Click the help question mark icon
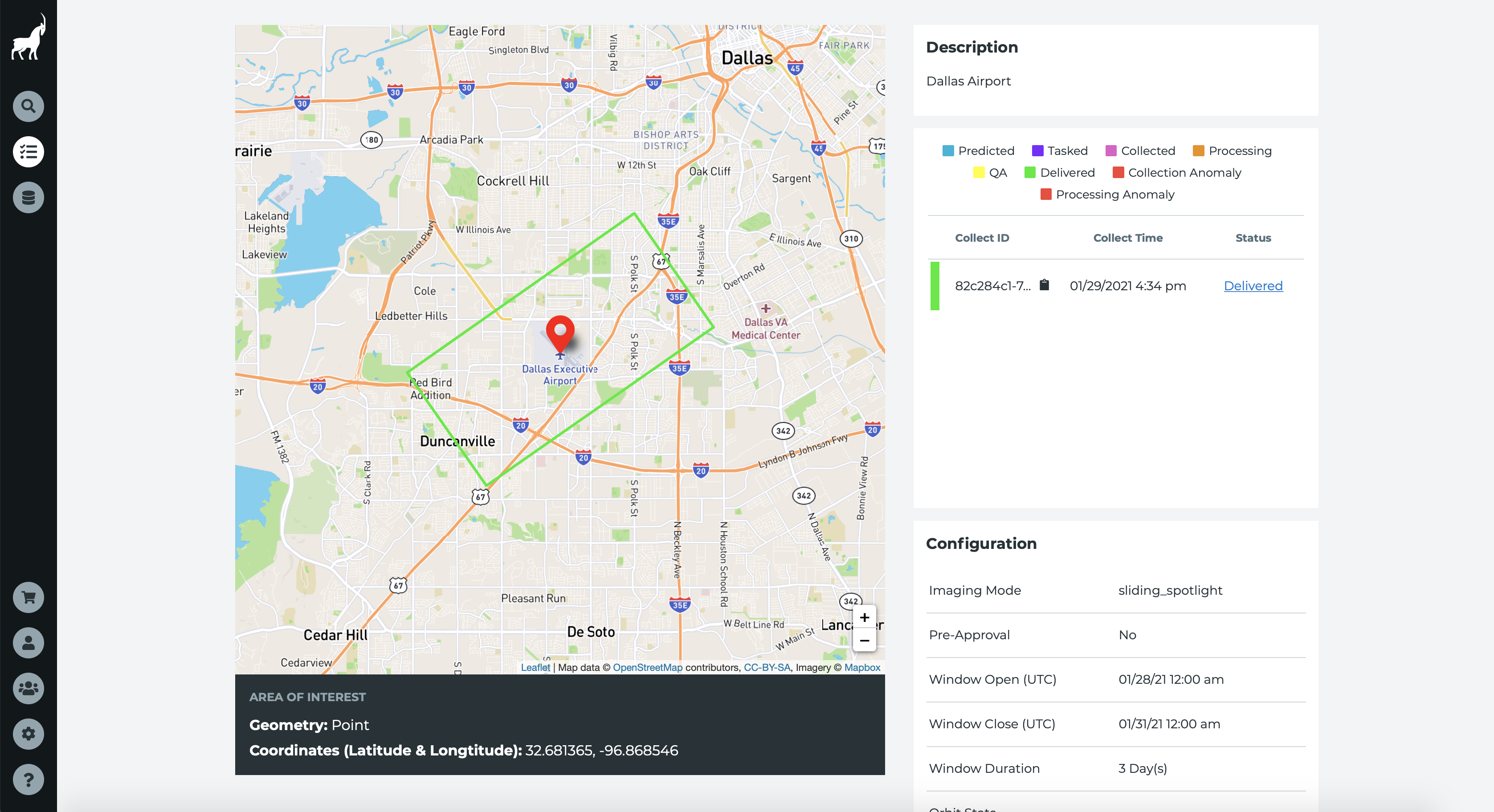 tap(28, 779)
